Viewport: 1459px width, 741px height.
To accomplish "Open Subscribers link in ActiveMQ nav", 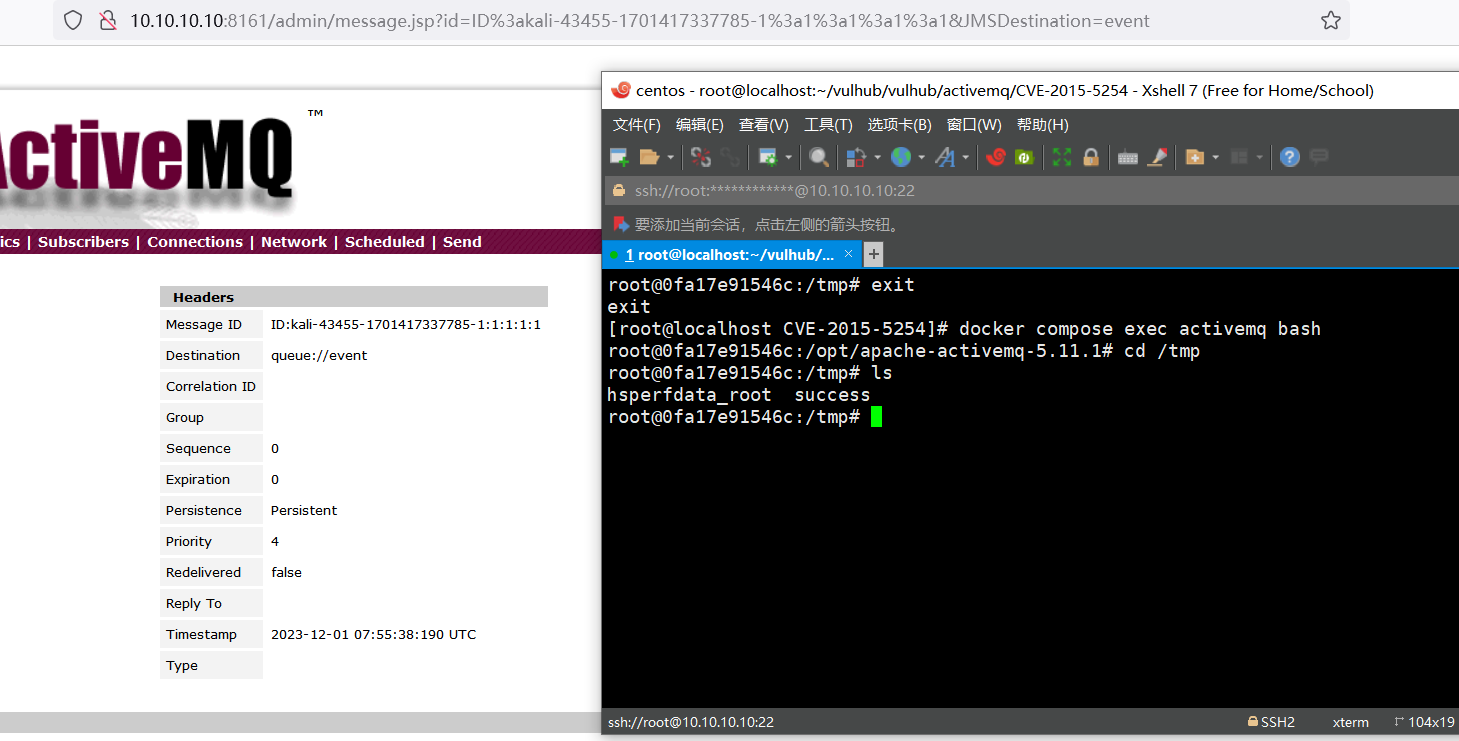I will pos(83,242).
